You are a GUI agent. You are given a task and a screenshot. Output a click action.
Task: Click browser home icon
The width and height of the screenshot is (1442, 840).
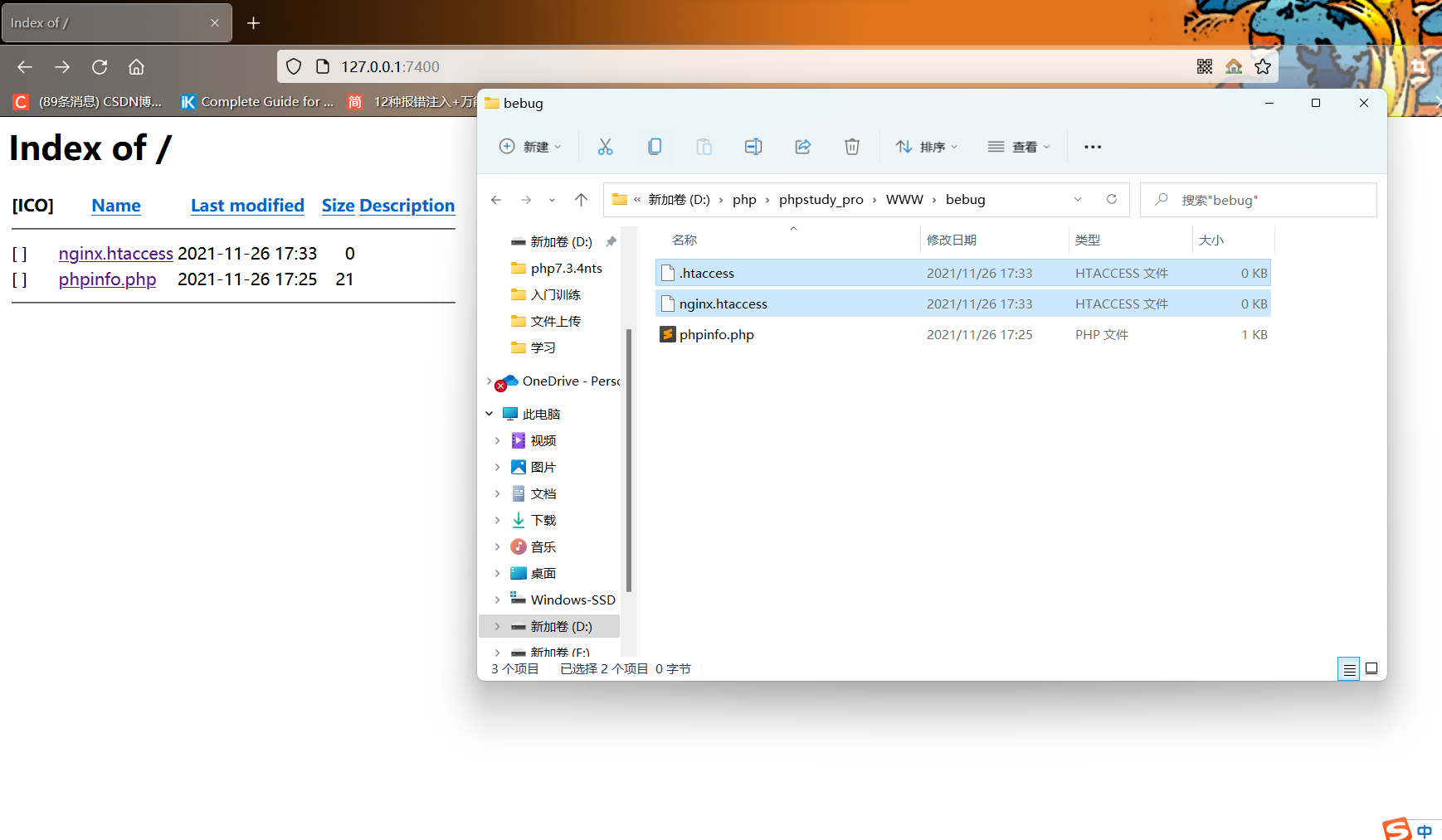[136, 66]
